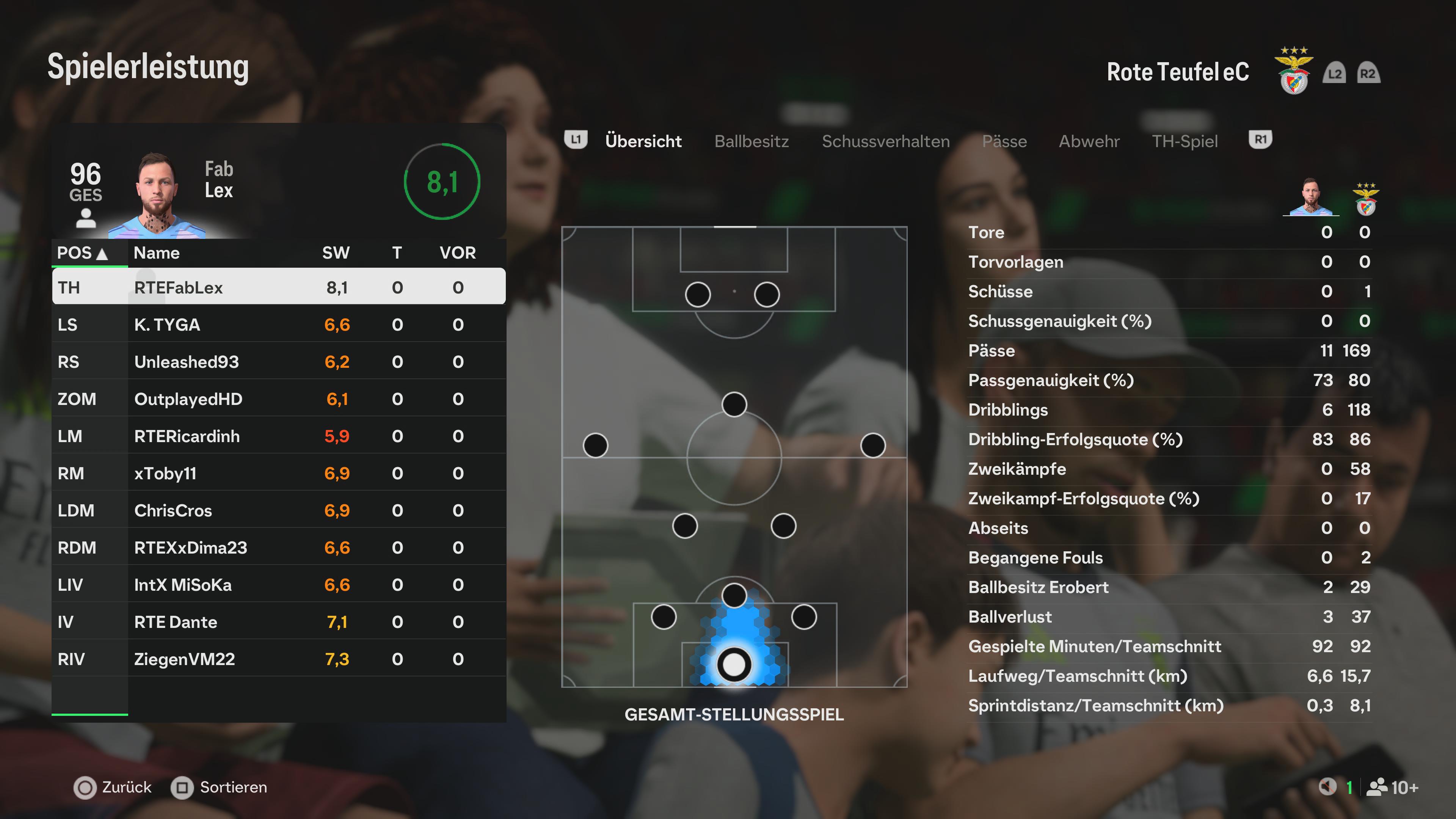The image size is (1456, 819).
Task: Select the K. TYGA striker row
Action: pos(279,325)
